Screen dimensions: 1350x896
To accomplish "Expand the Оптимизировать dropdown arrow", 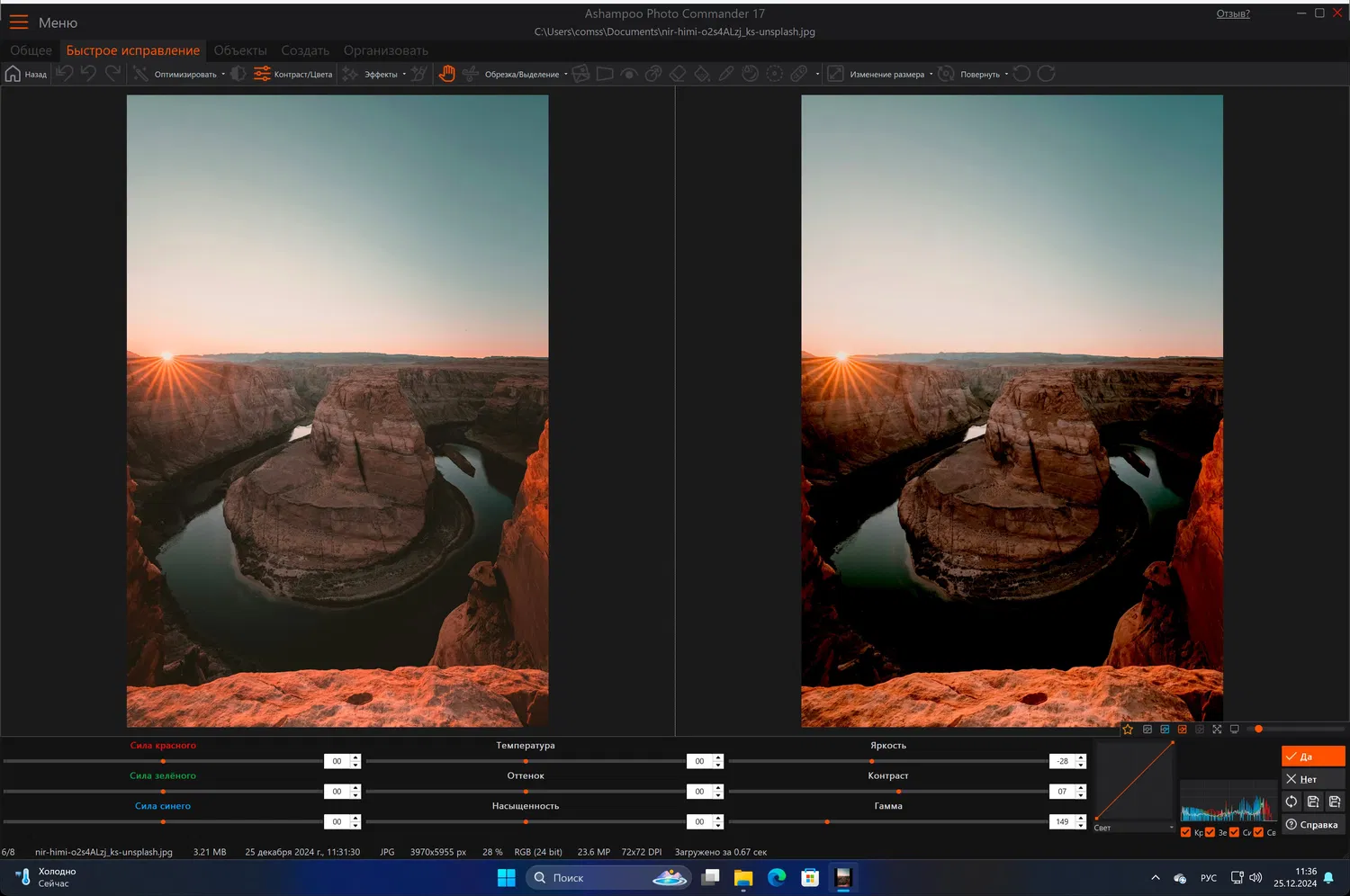I will [x=223, y=74].
